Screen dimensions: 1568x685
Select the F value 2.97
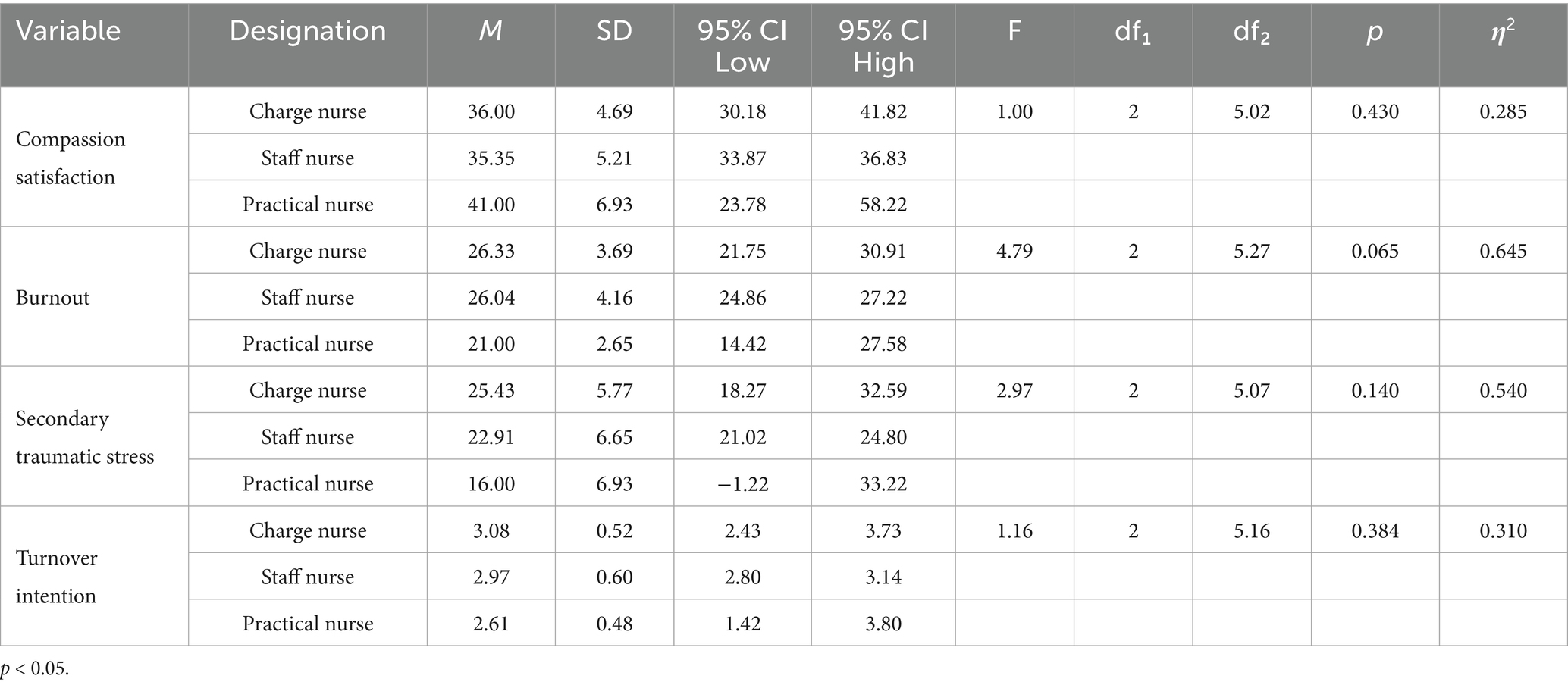click(1014, 391)
